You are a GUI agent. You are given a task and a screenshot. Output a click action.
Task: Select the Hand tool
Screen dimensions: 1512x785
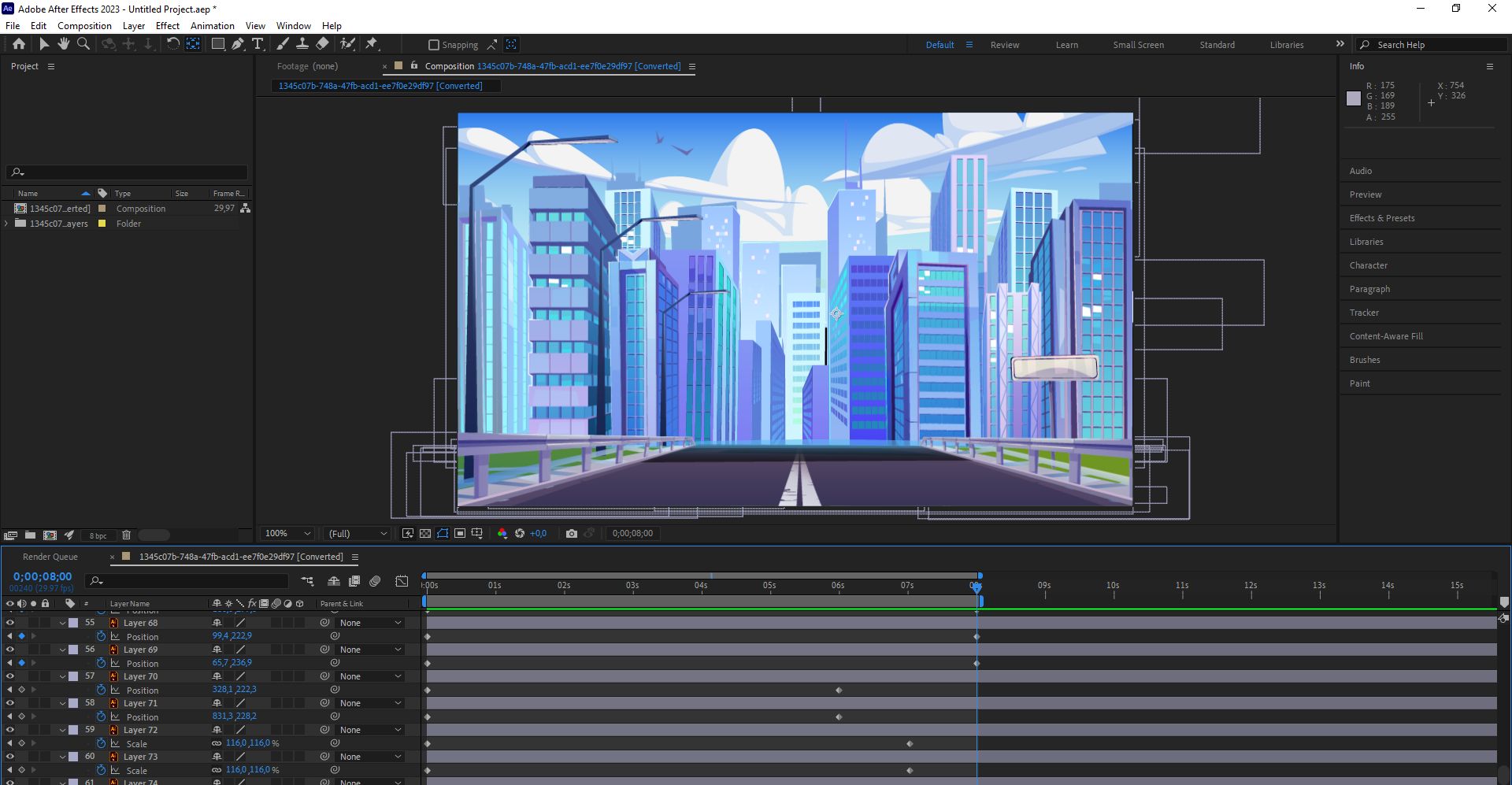[64, 44]
